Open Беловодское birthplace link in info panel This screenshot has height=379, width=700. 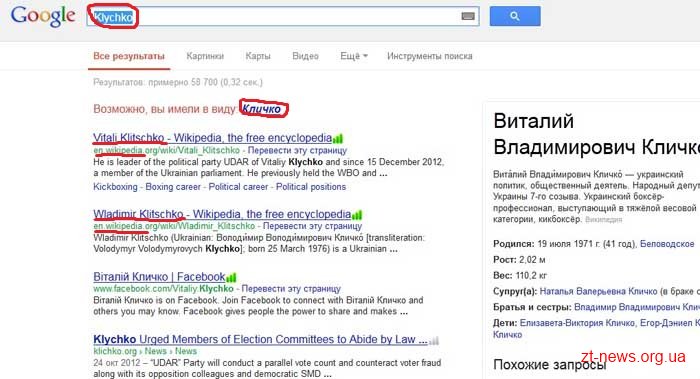pos(667,244)
